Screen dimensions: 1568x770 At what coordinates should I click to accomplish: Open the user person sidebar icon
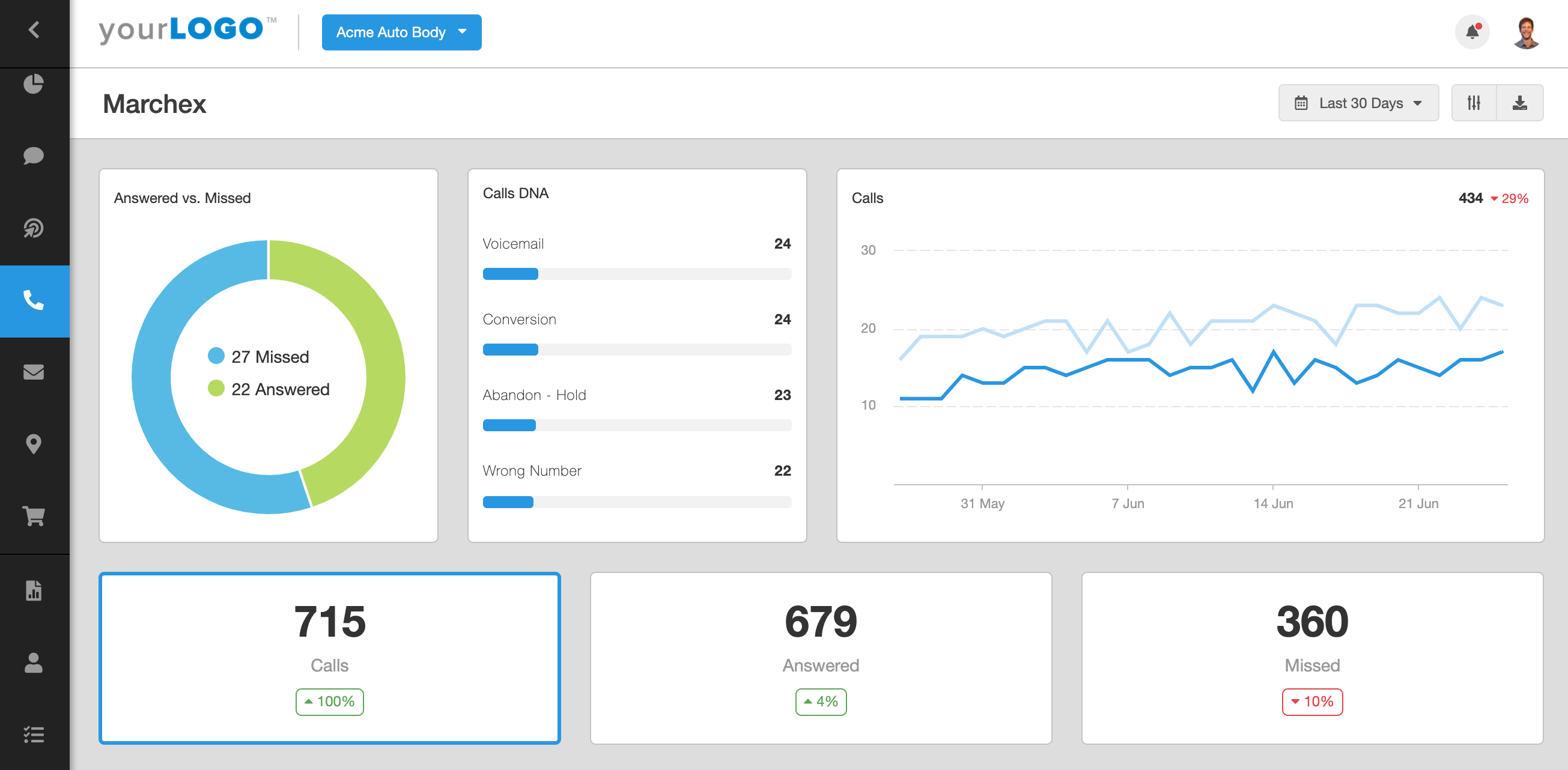point(34,663)
